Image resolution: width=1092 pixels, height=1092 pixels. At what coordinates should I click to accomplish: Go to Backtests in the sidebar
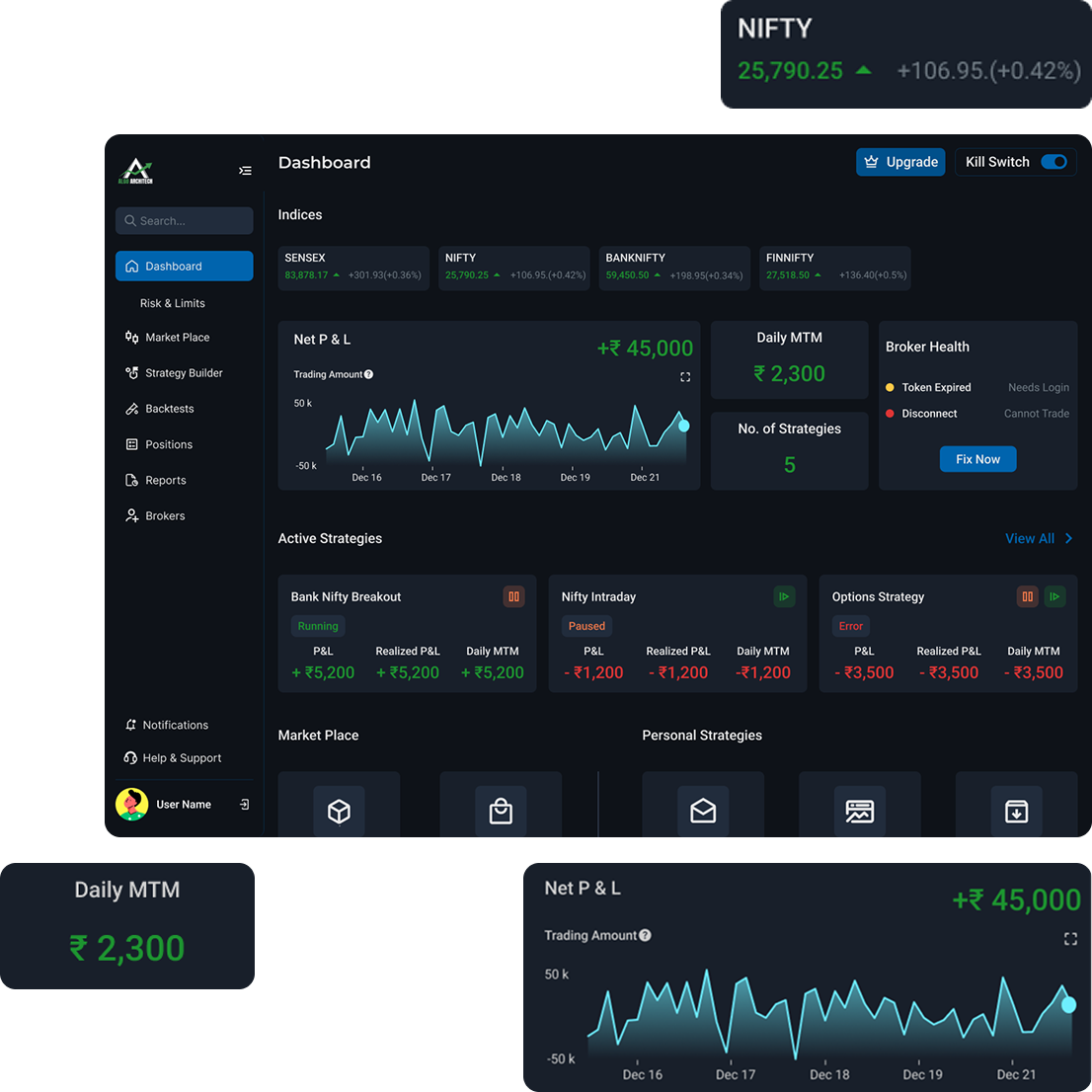click(x=169, y=409)
